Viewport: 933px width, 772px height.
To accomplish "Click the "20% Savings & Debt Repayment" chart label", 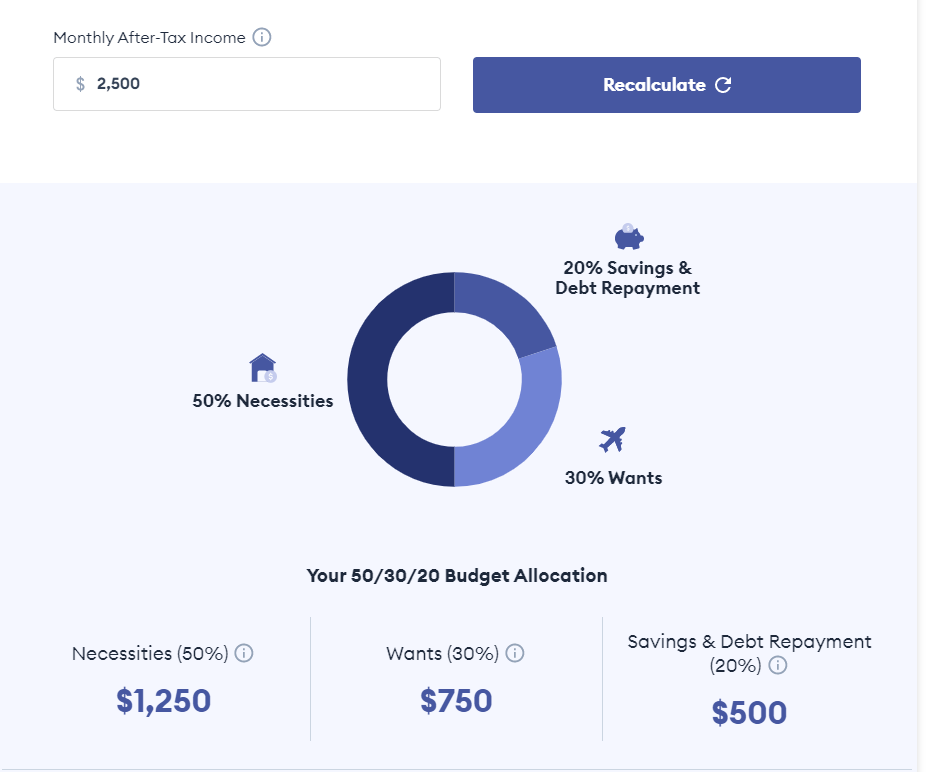I will 628,278.
